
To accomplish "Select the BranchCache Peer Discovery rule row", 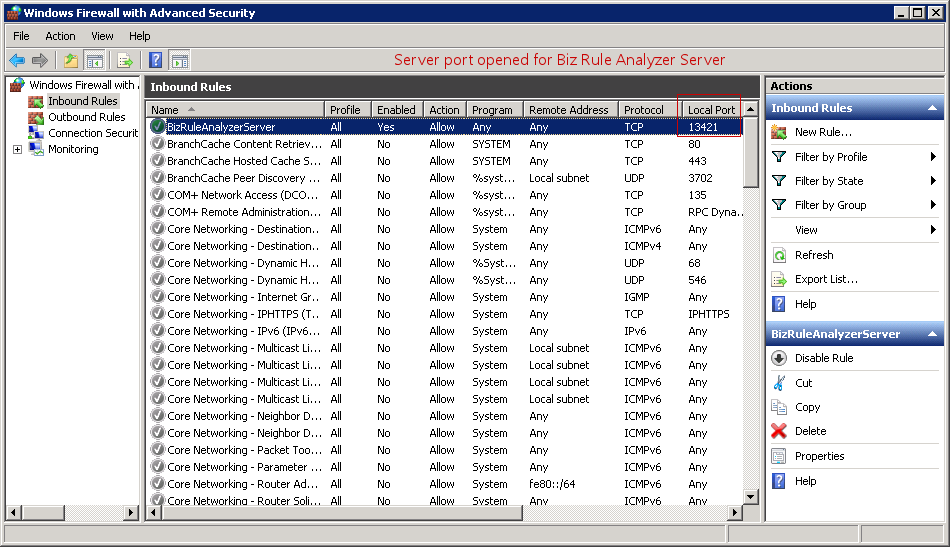I will 445,178.
